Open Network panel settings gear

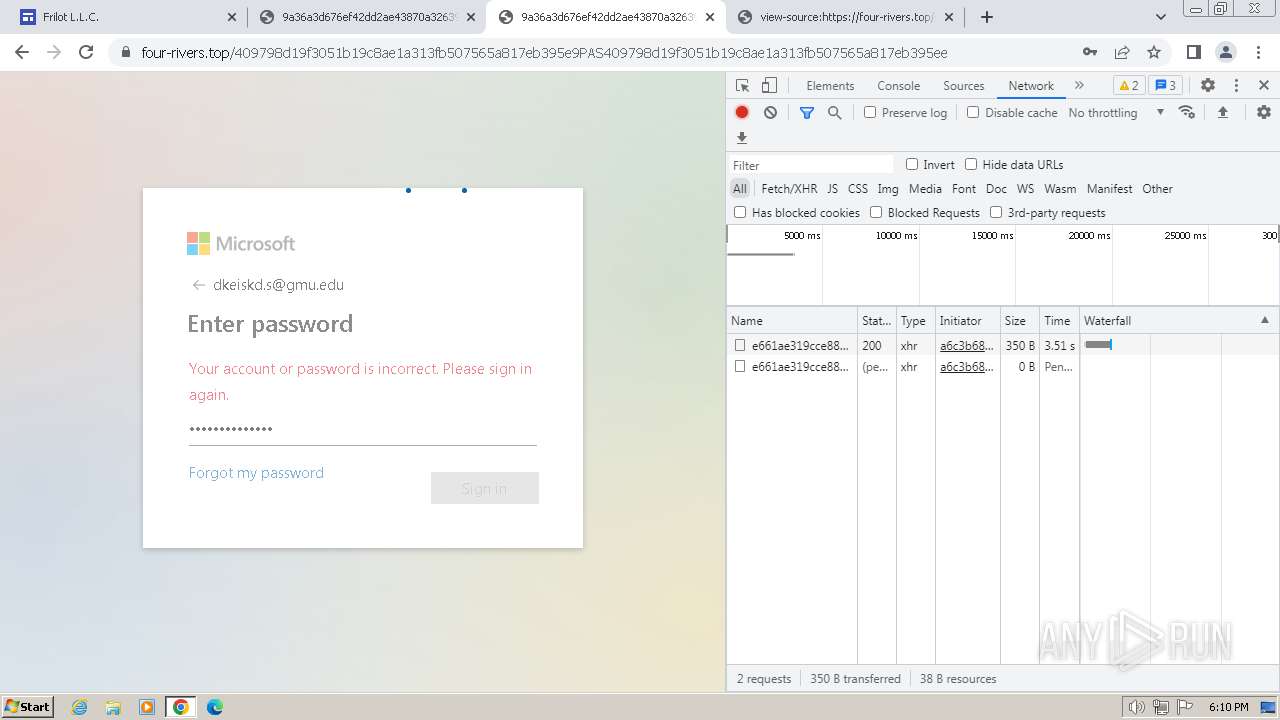tap(1264, 113)
